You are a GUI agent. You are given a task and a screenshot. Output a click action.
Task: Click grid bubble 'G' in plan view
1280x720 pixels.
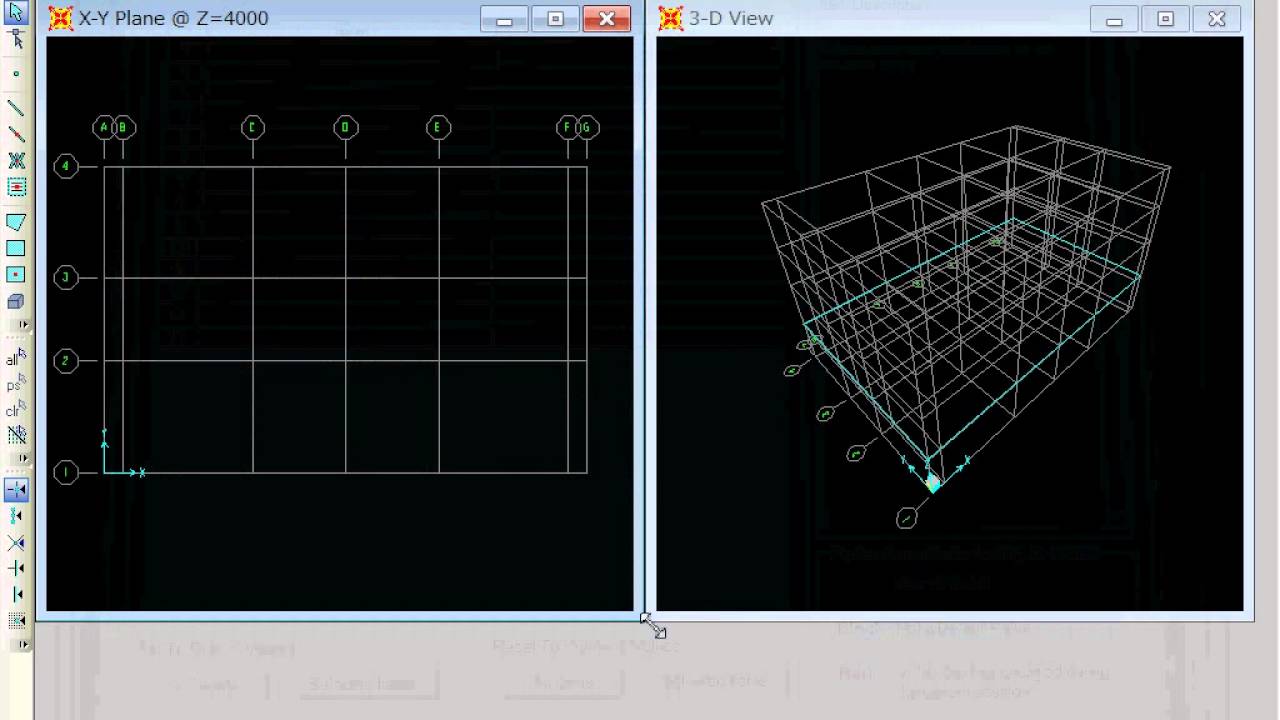tap(587, 127)
